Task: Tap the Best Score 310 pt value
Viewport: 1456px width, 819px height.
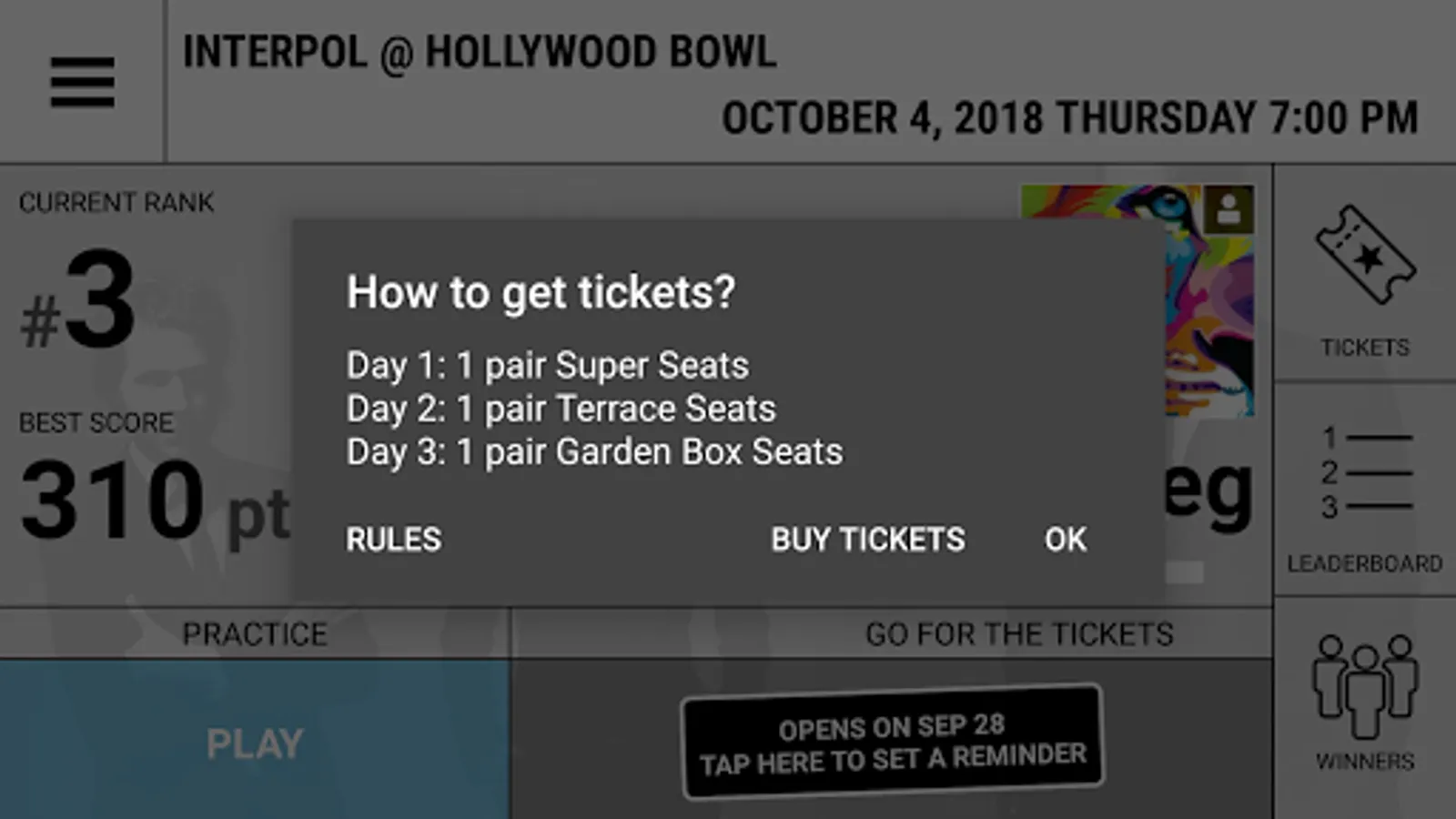Action: pyautogui.click(x=155, y=500)
